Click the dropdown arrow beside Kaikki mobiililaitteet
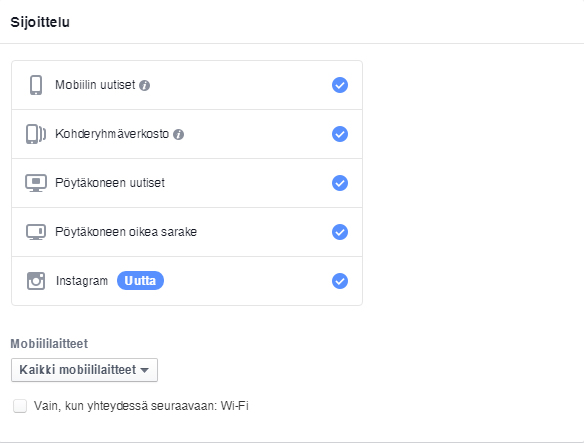 tap(145, 370)
